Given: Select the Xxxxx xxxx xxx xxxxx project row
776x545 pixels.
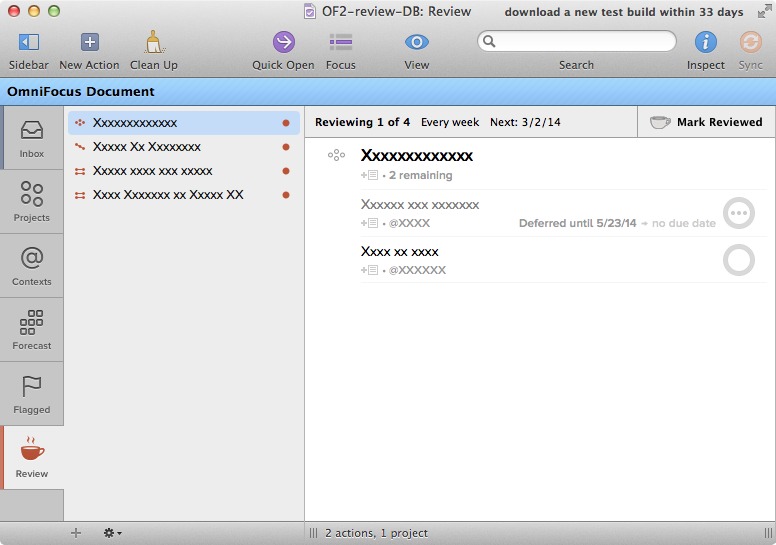Looking at the screenshot, I should (184, 171).
